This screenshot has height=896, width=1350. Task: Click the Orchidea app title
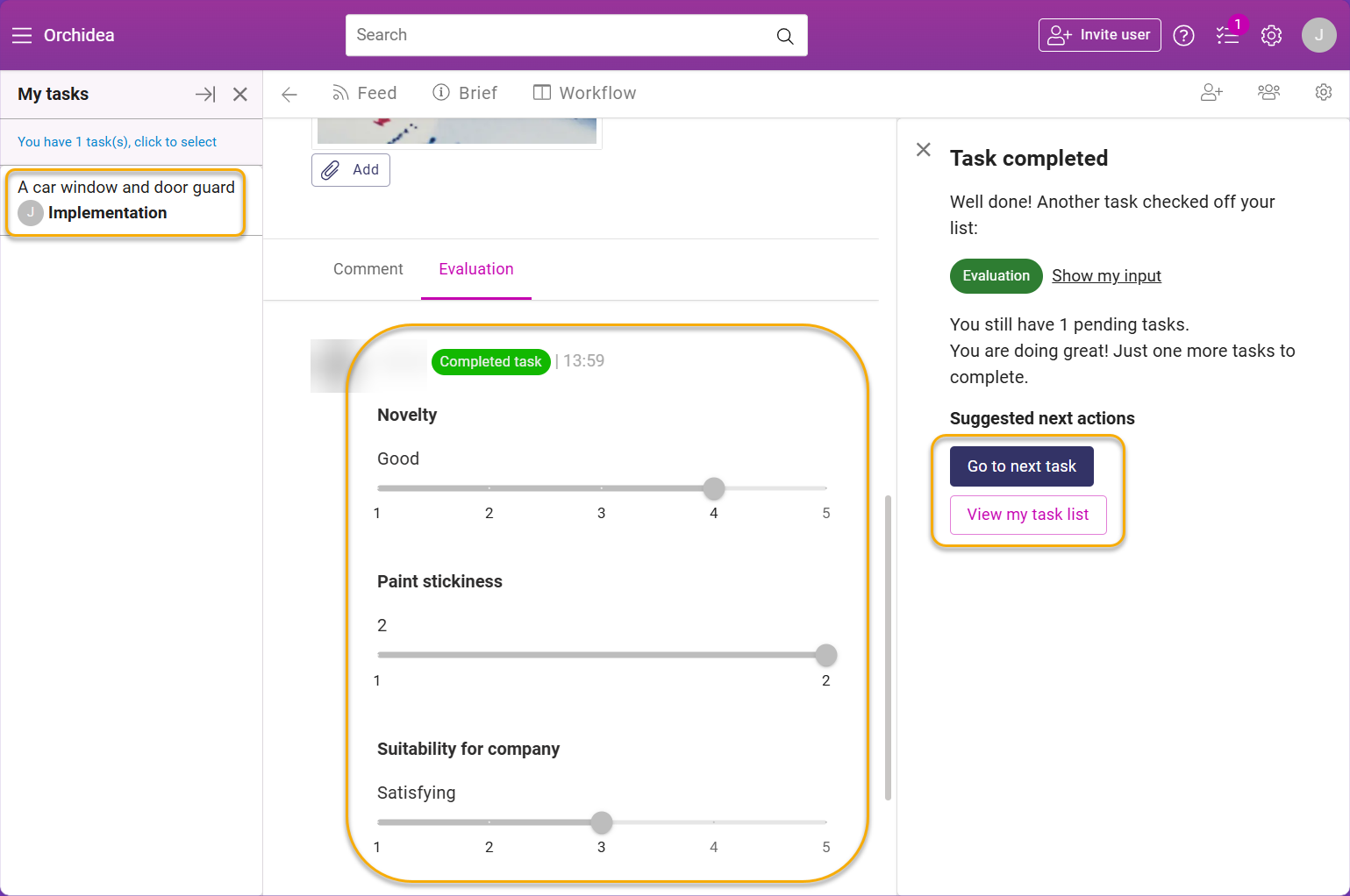coord(79,35)
